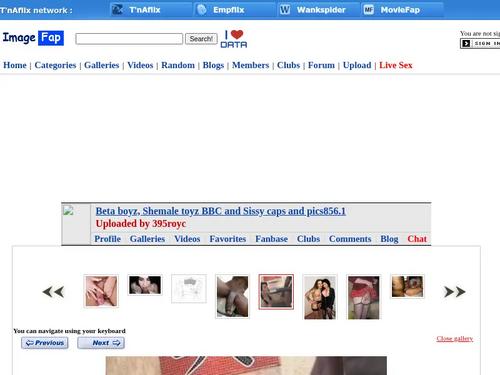The height and width of the screenshot is (375, 500).
Task: Open the Wankspider network site tab
Action: (318, 10)
